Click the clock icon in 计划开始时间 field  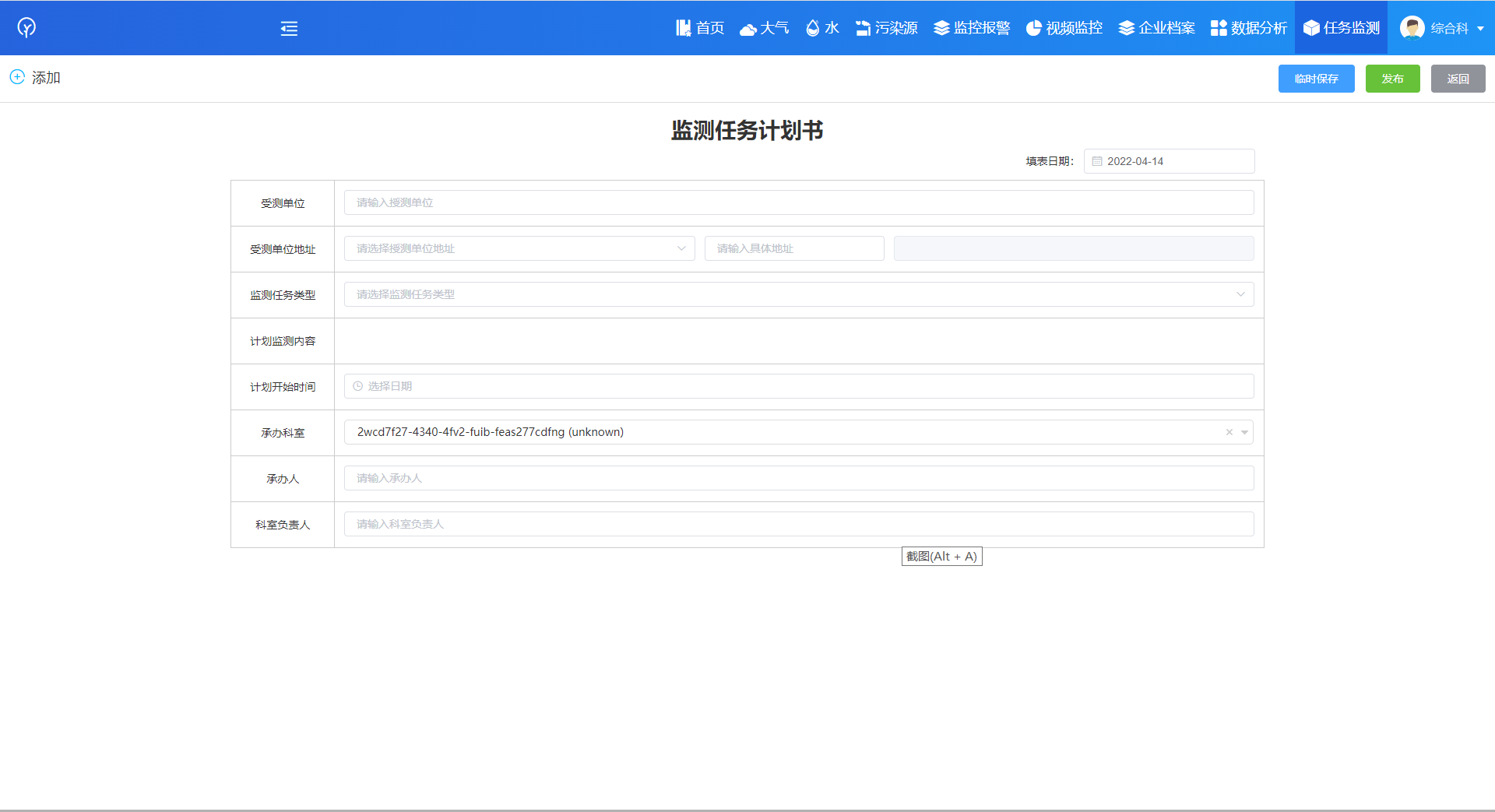[x=358, y=386]
